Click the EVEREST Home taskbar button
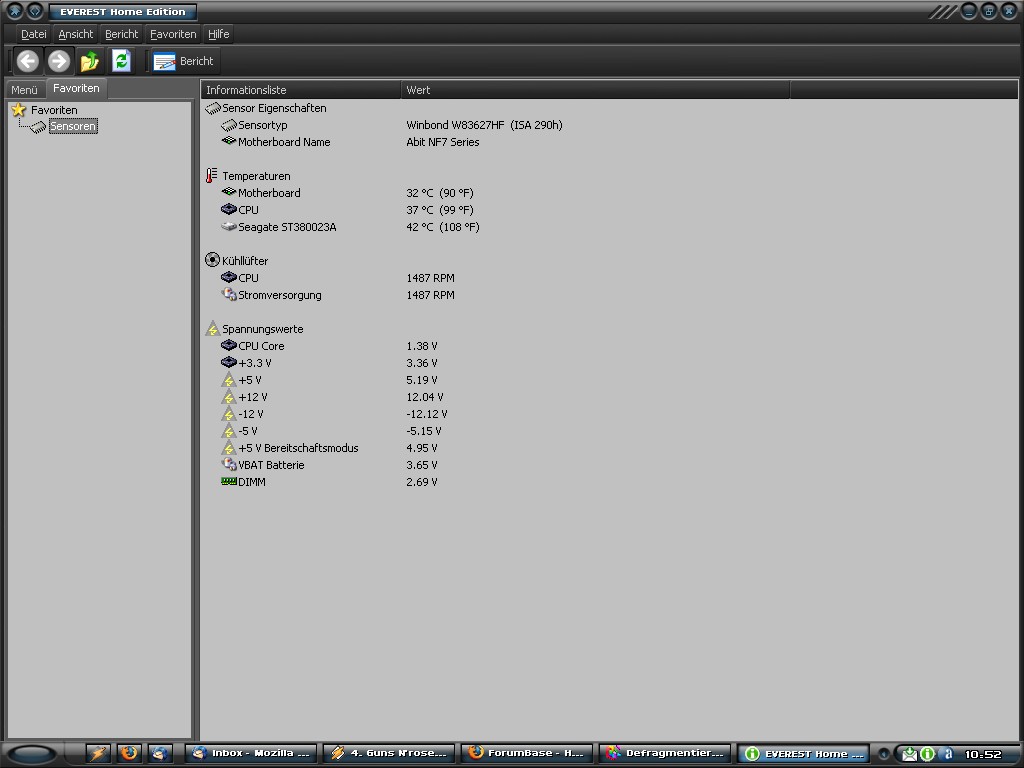Image resolution: width=1024 pixels, height=768 pixels. pos(804,754)
